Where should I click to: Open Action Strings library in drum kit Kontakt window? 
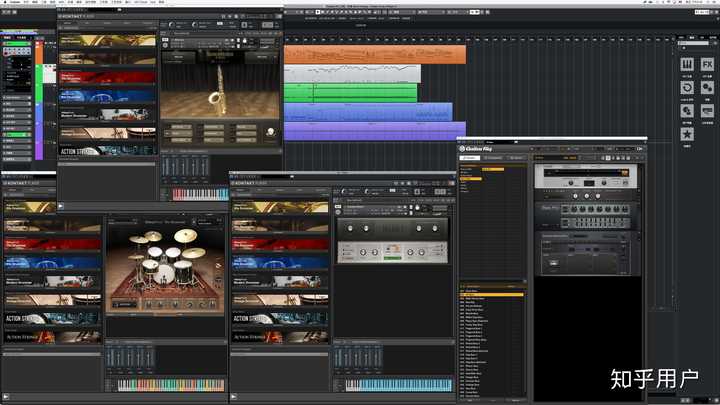(x=52, y=337)
